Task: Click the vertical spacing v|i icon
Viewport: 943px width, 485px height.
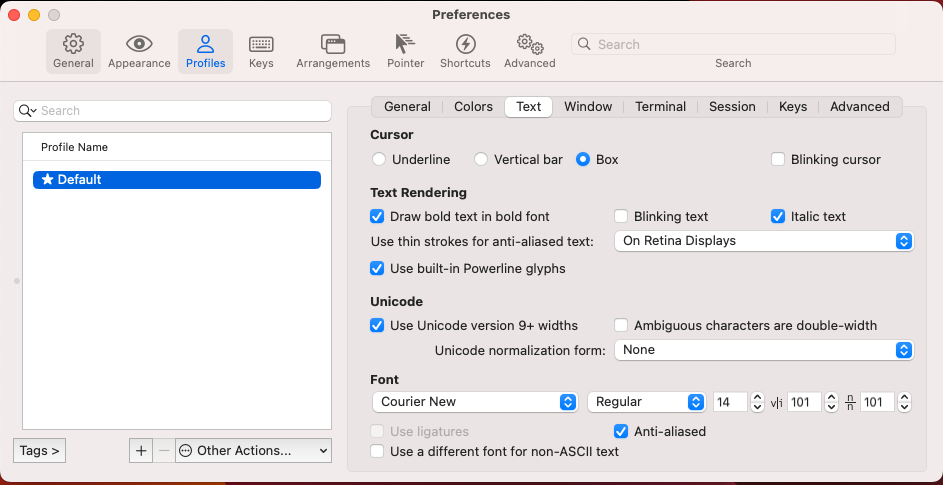Action: pos(776,402)
